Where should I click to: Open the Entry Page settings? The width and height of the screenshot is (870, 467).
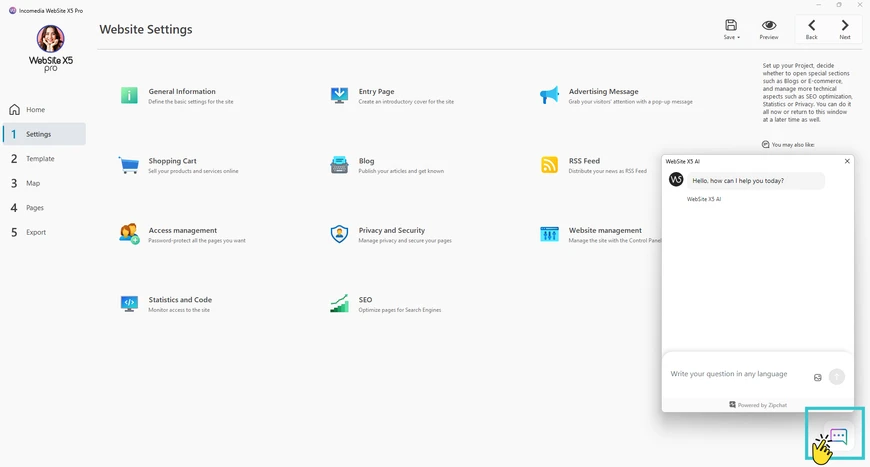[339, 95]
